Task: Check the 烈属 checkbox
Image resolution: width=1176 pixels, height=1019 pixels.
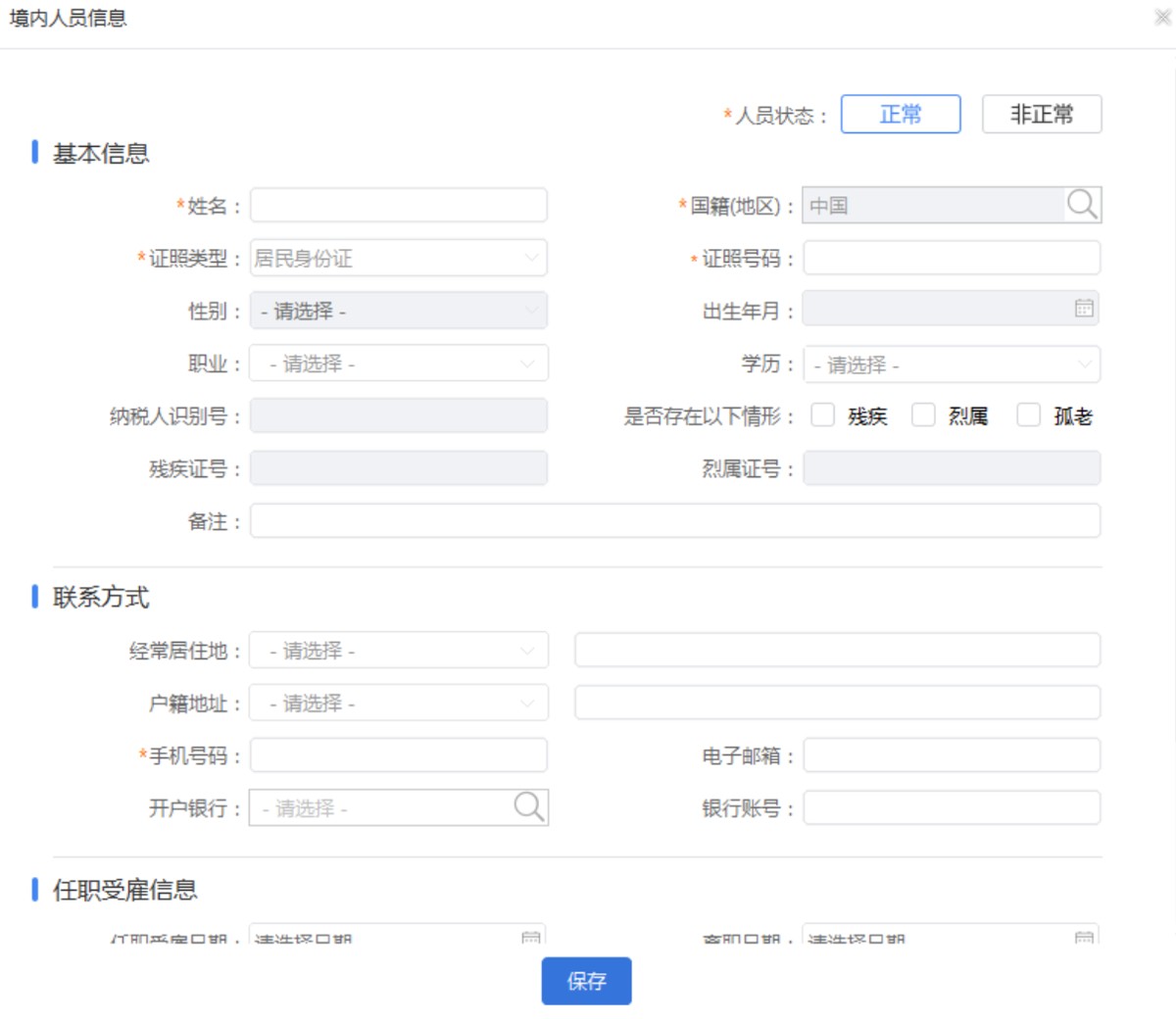Action: point(923,415)
